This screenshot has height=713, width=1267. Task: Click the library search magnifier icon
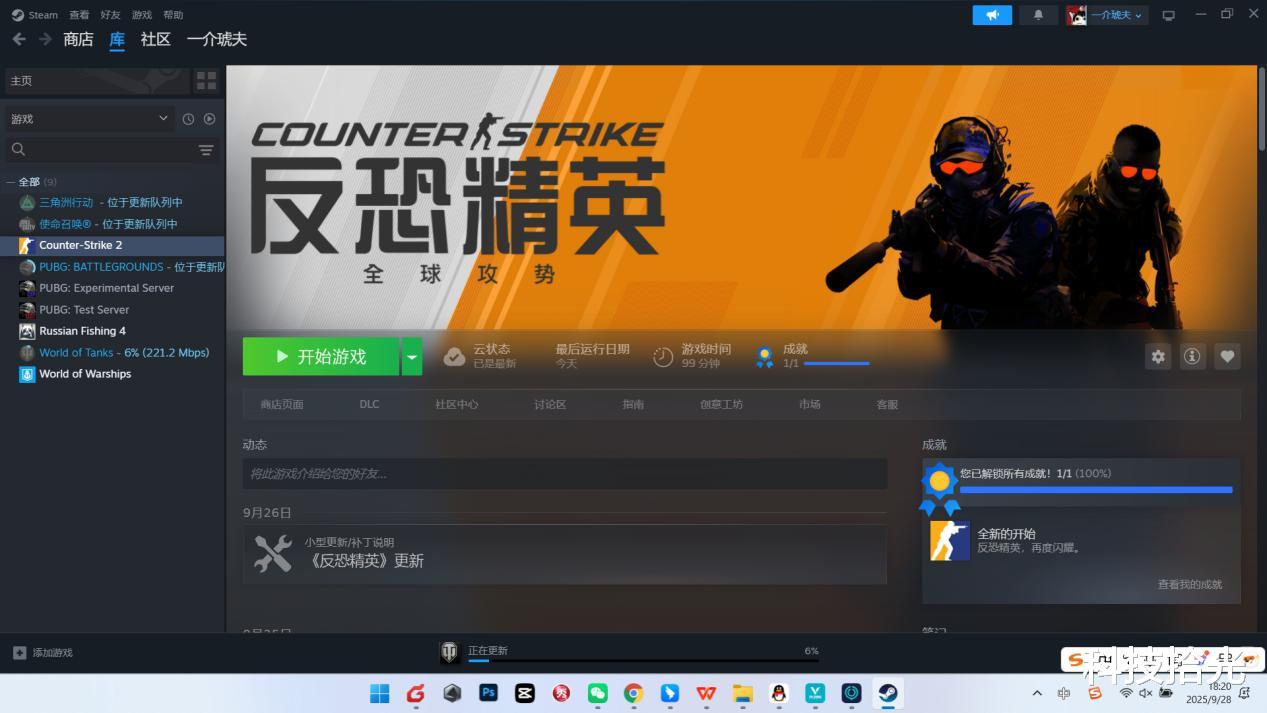18,150
